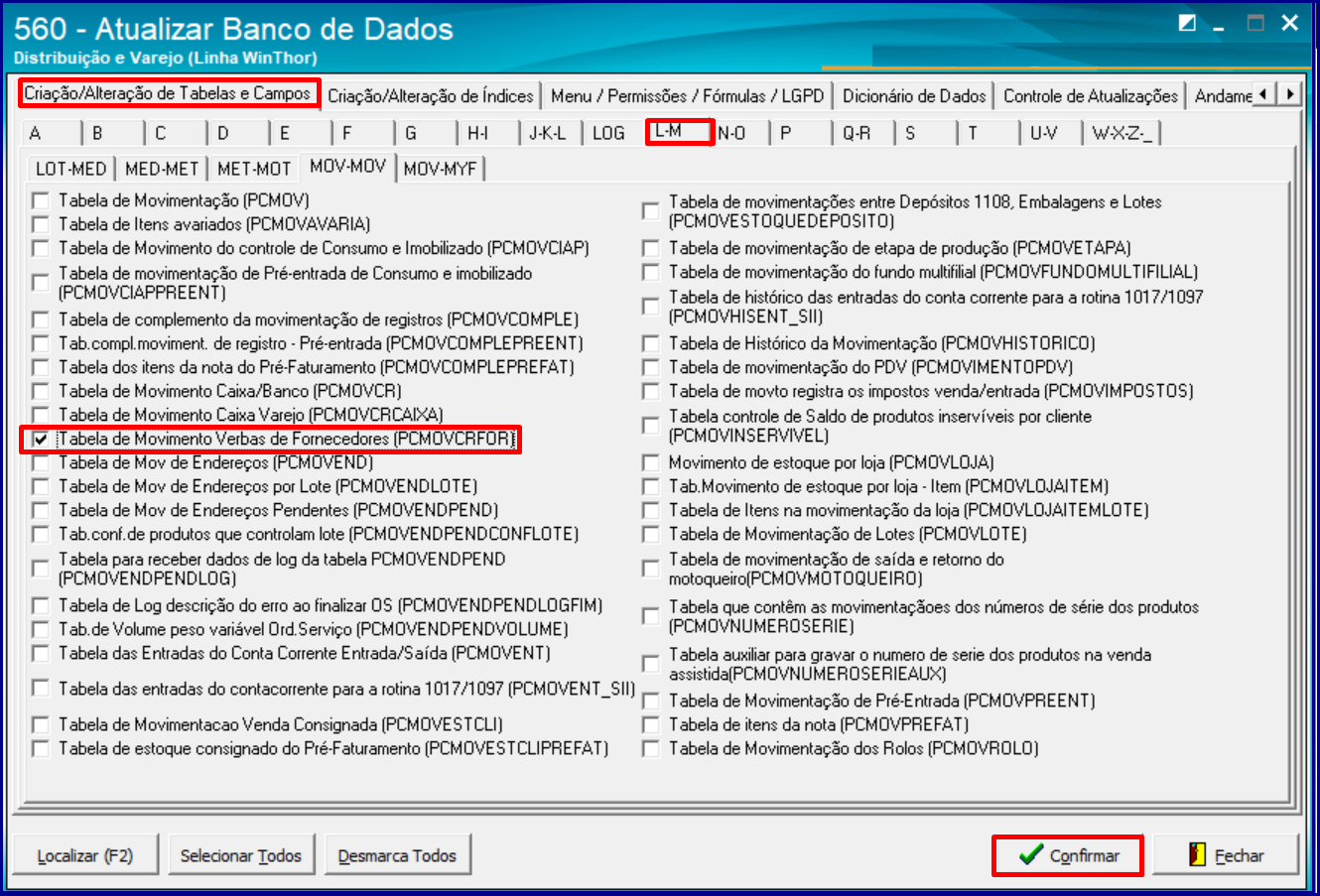Image resolution: width=1320 pixels, height=896 pixels.
Task: Tick PCMOVCRCAIXA Caixa Varejo checkbox
Action: pos(40,415)
